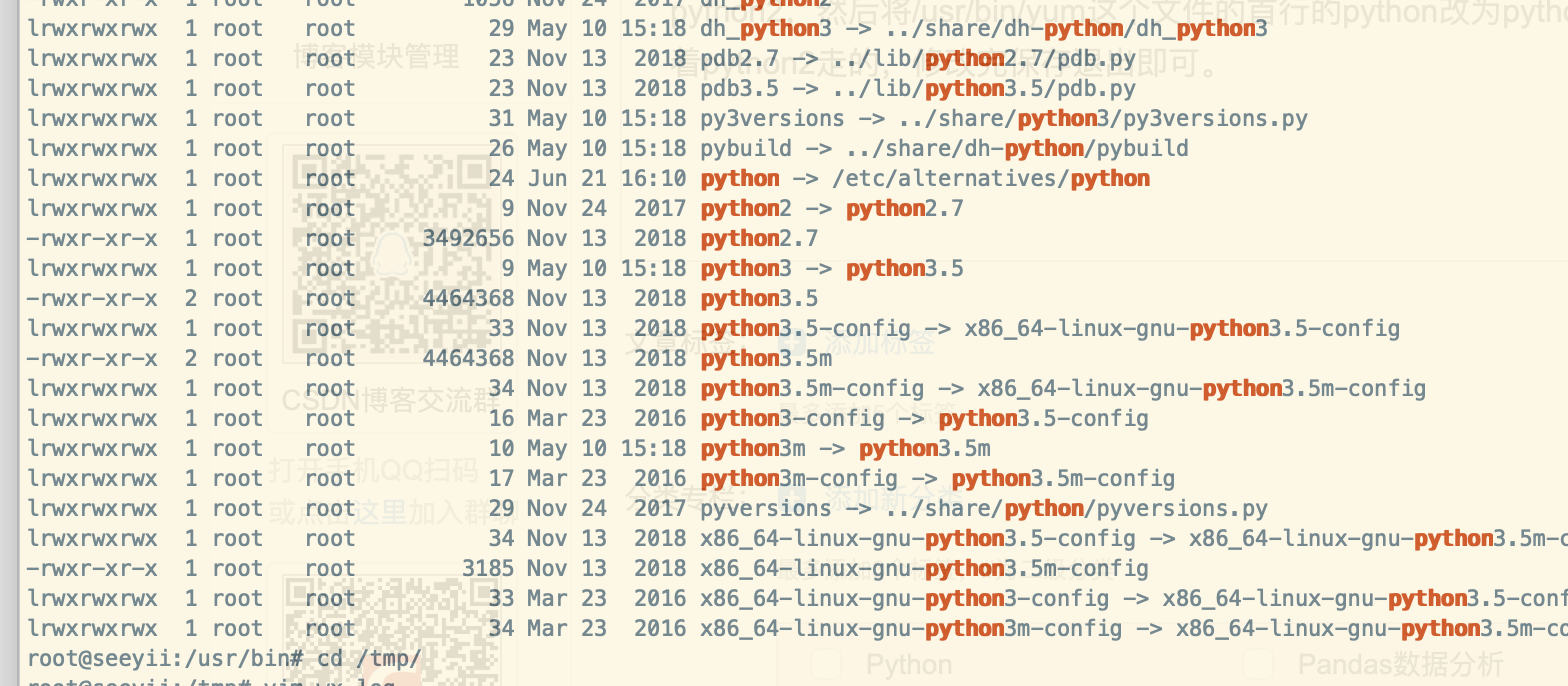Click the ../lib/python3.5/pdb.py target path

[984, 88]
